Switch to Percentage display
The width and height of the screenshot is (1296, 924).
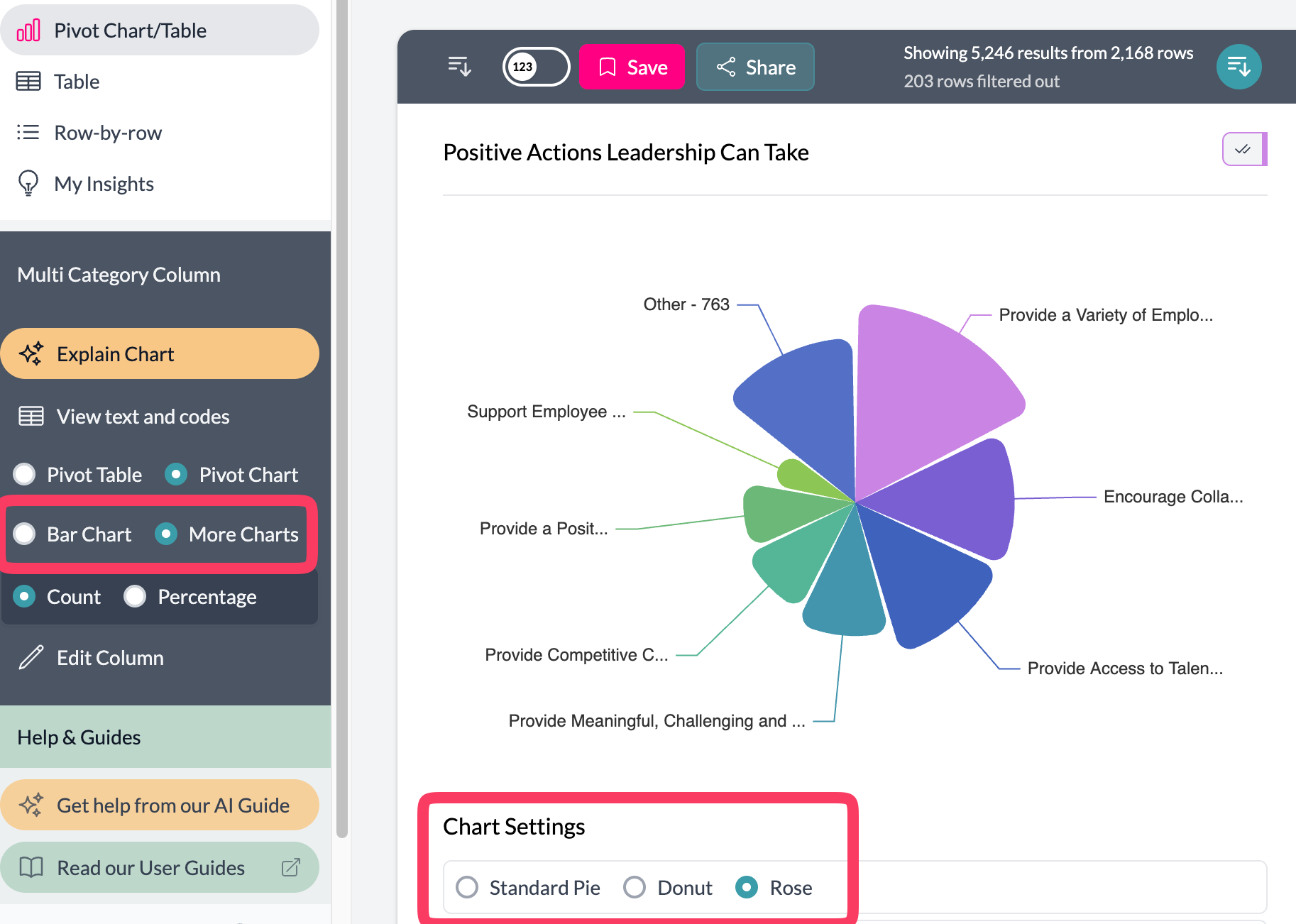coord(135,597)
